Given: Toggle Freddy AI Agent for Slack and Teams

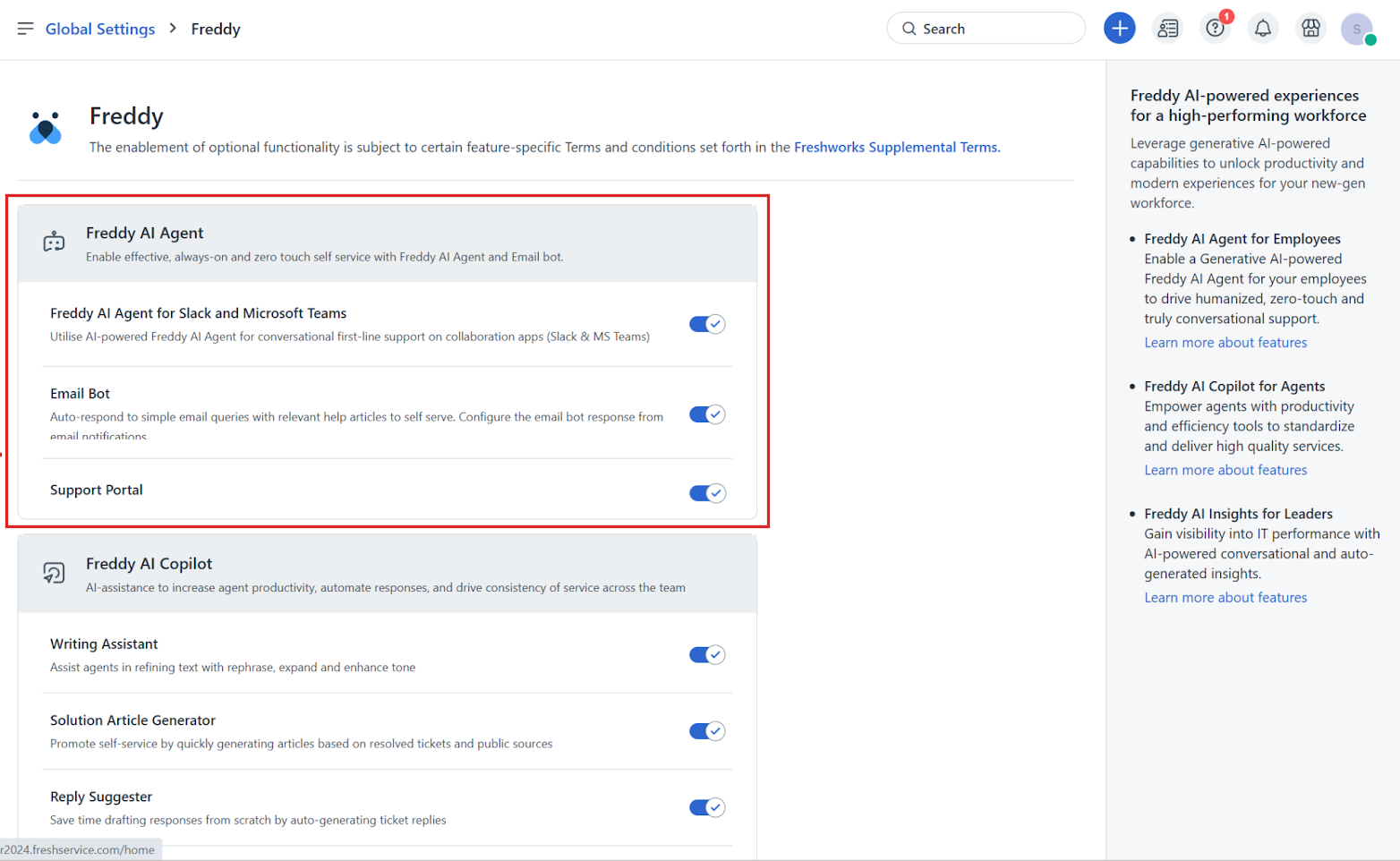Looking at the screenshot, I should [707, 324].
